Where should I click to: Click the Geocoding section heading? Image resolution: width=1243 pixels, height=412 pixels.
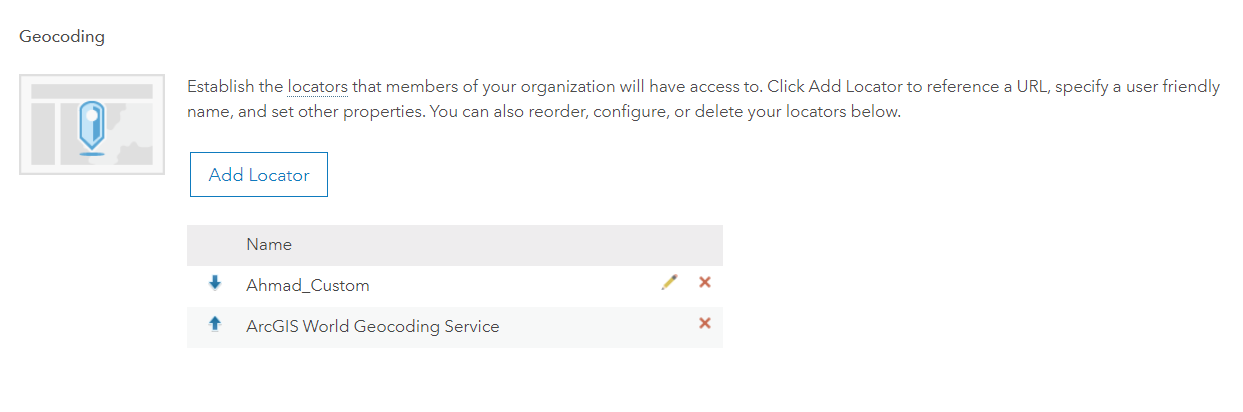[62, 37]
